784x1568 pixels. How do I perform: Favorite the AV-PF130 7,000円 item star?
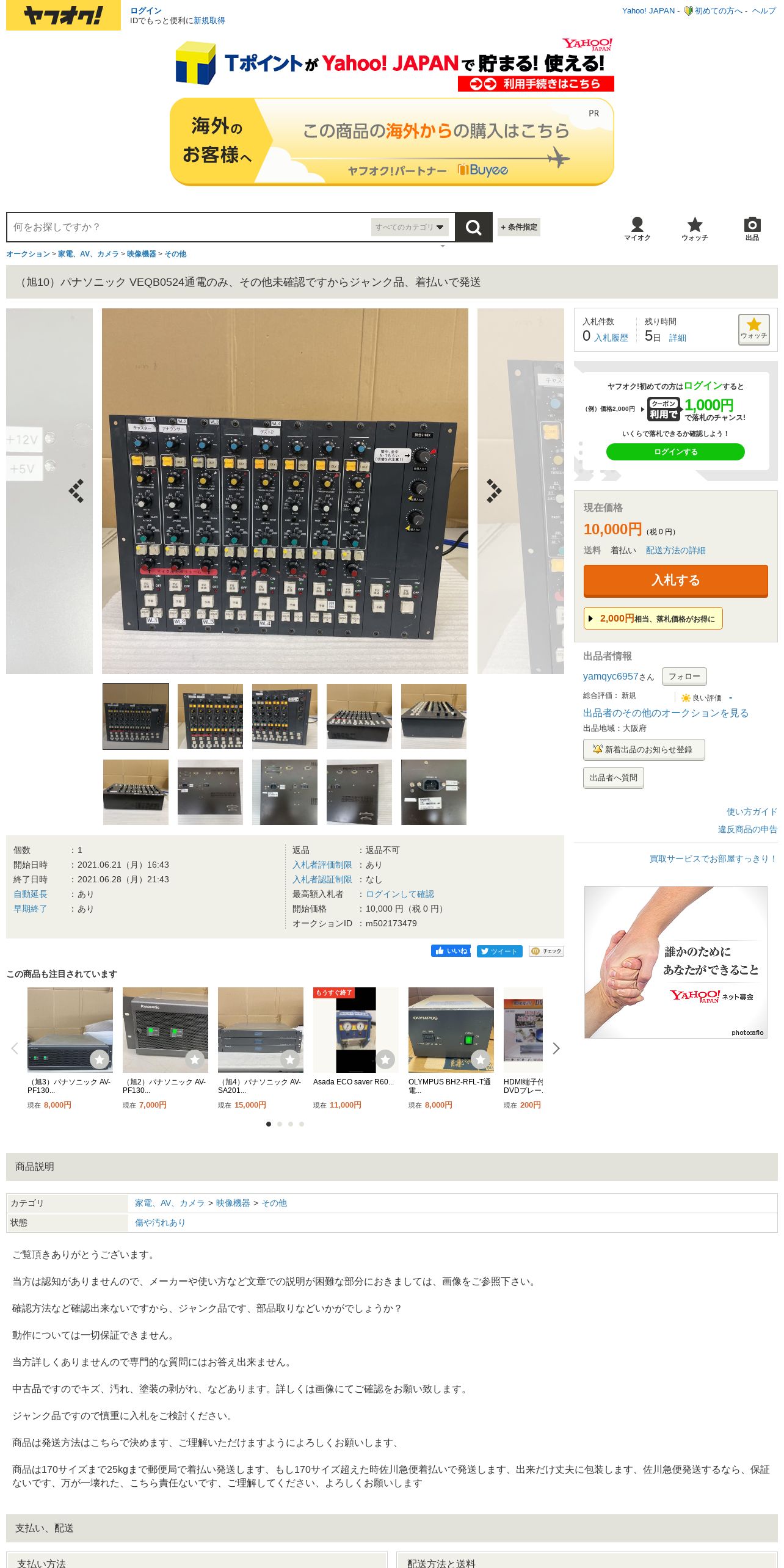(195, 1059)
